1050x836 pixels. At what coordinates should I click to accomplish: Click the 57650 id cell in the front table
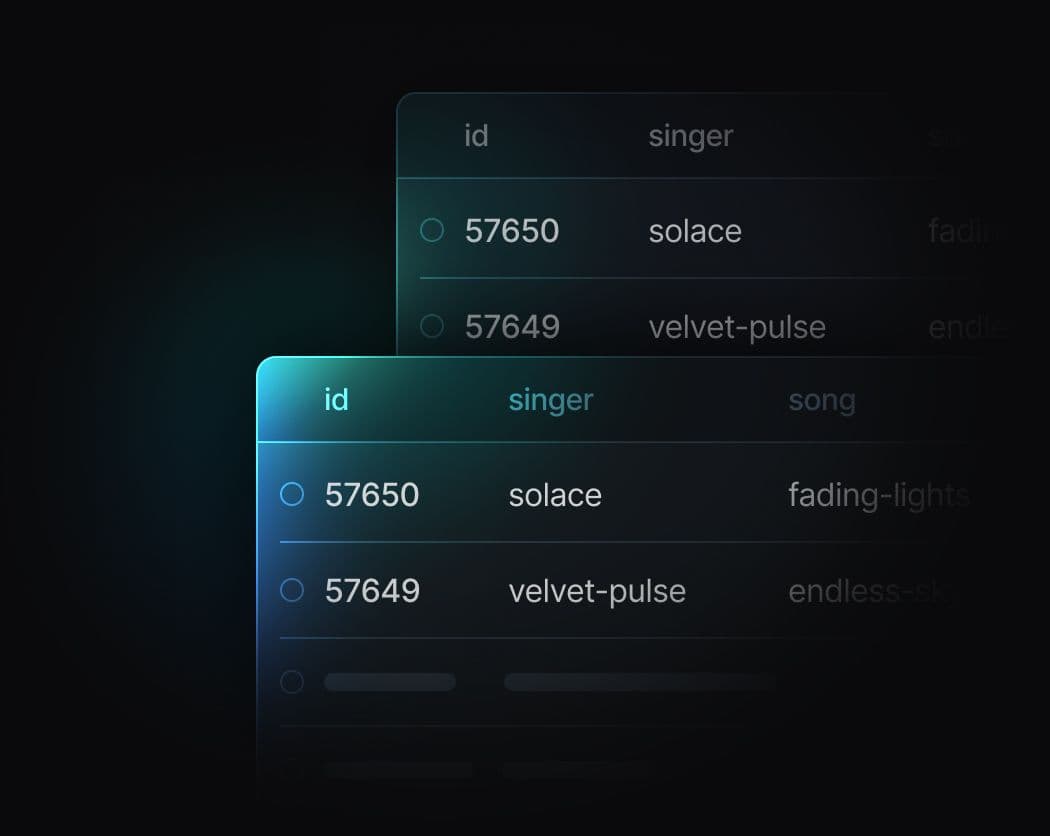[x=372, y=495]
